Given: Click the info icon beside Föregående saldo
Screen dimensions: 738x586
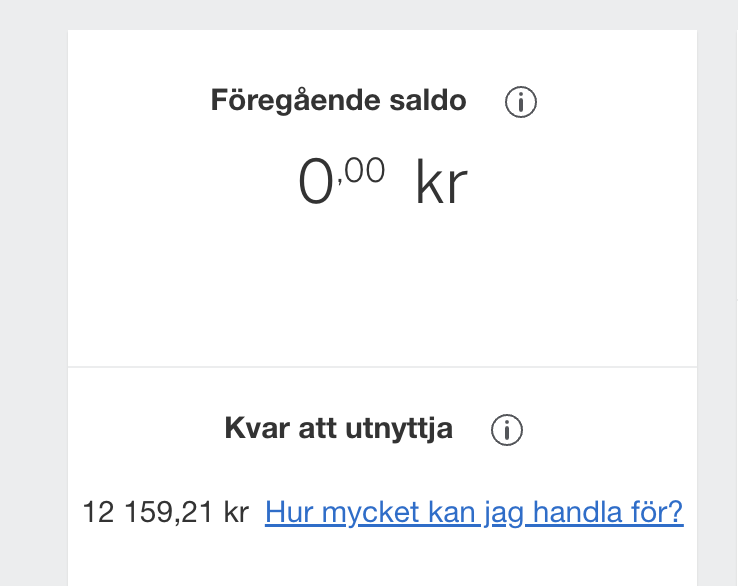Looking at the screenshot, I should 521,102.
